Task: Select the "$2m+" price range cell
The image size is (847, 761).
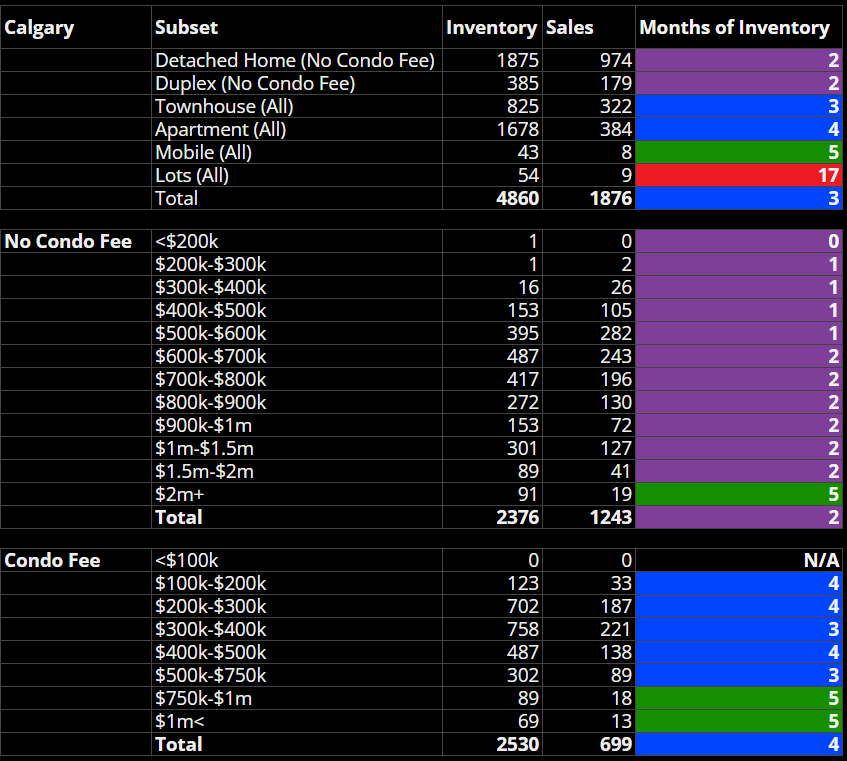Action: click(180, 494)
